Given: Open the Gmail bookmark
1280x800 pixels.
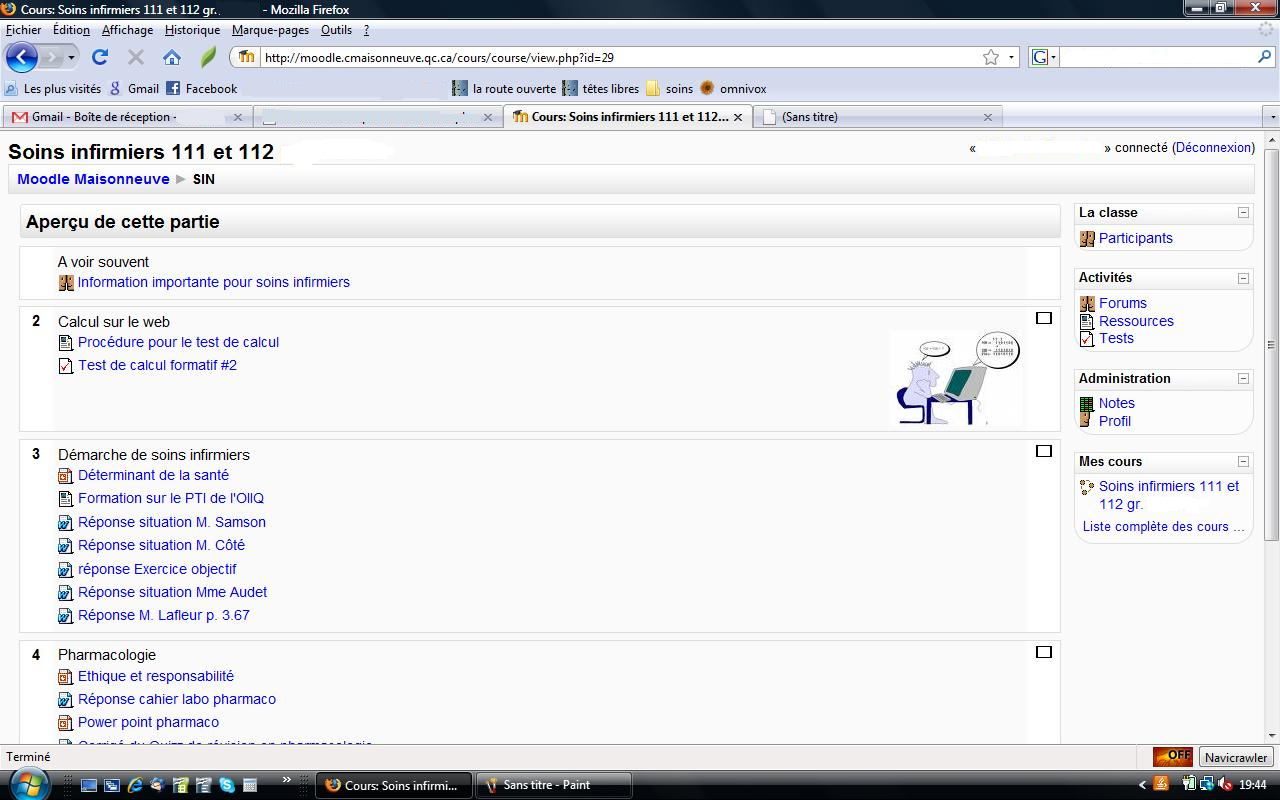Looking at the screenshot, I should (x=135, y=88).
